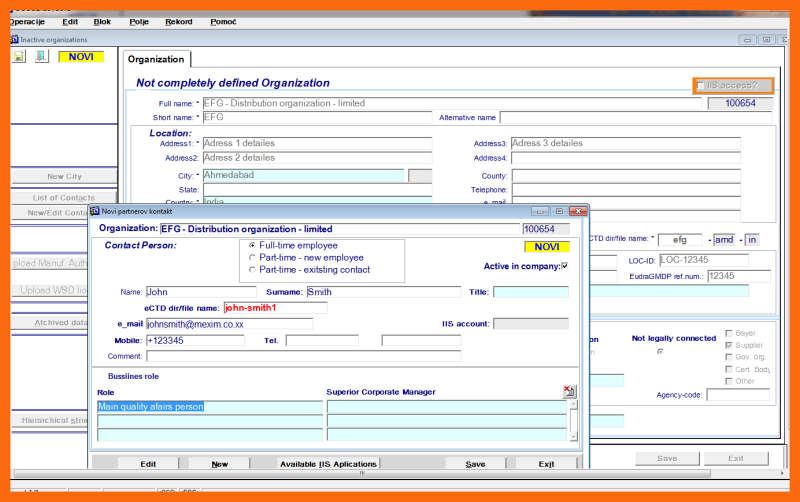Toggle the Active in company checkbox
The height and width of the screenshot is (502, 800).
pyautogui.click(x=565, y=266)
